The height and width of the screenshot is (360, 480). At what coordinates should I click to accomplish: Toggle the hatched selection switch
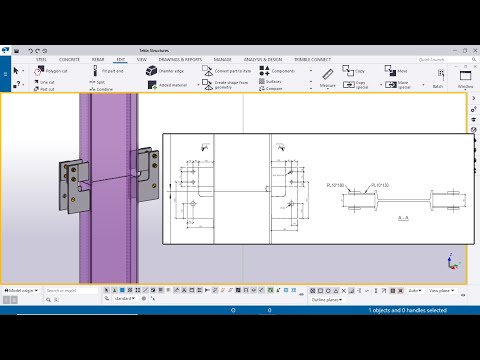130,290
